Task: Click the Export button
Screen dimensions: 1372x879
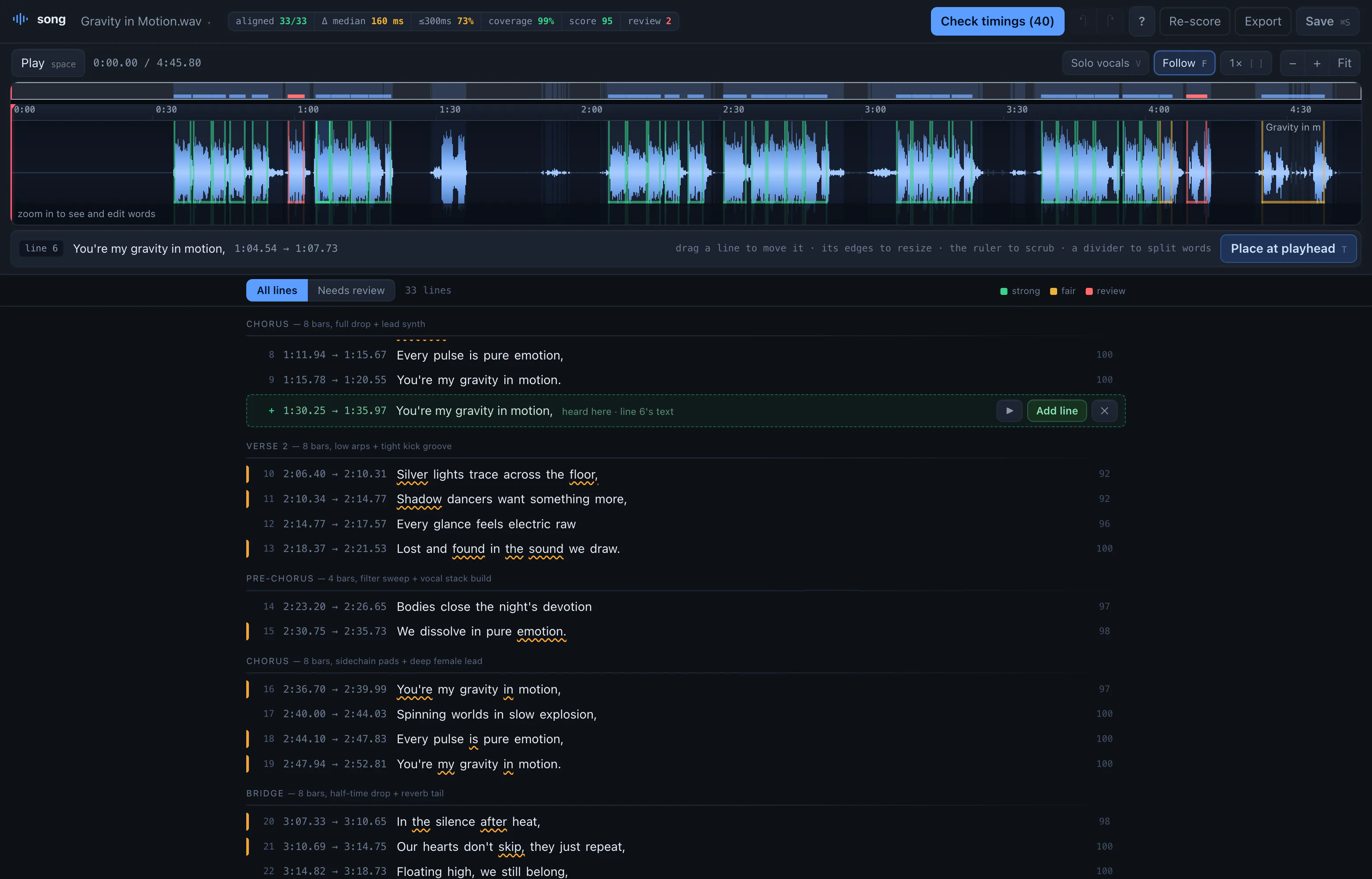Action: [x=1263, y=21]
